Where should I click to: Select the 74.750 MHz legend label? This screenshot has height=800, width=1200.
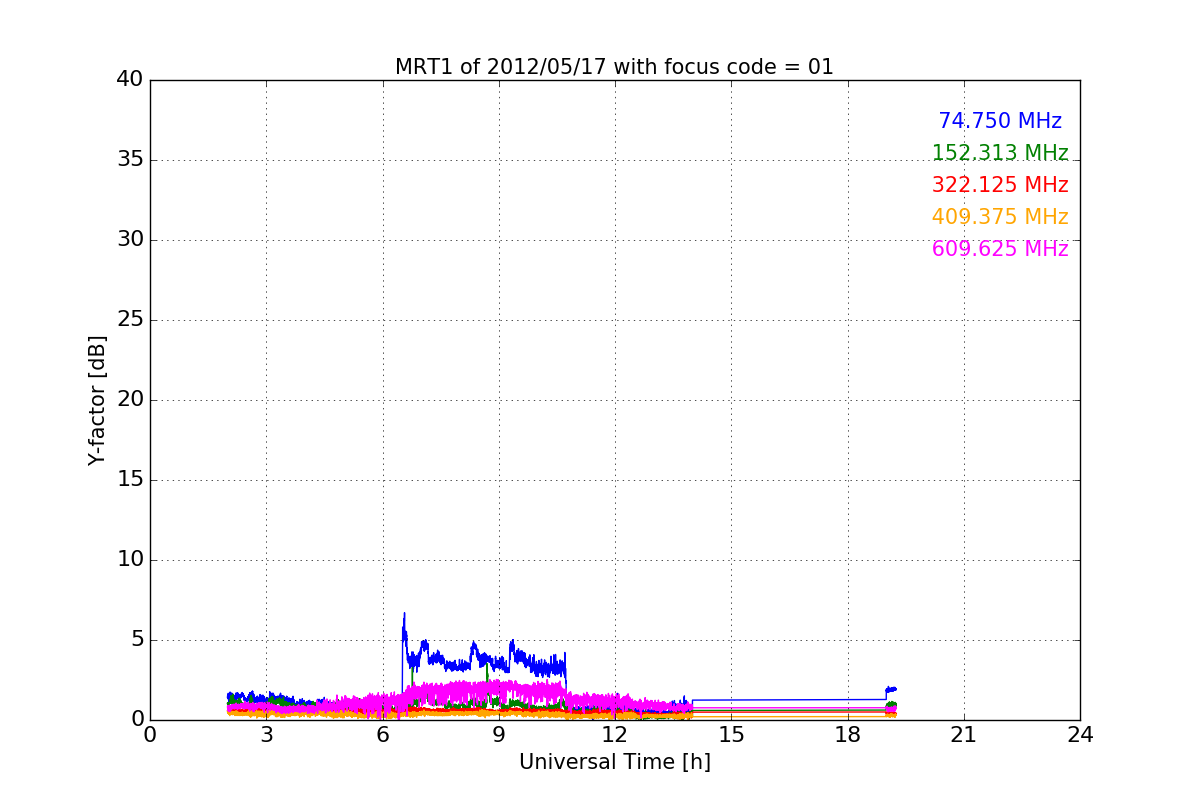pyautogui.click(x=1000, y=121)
